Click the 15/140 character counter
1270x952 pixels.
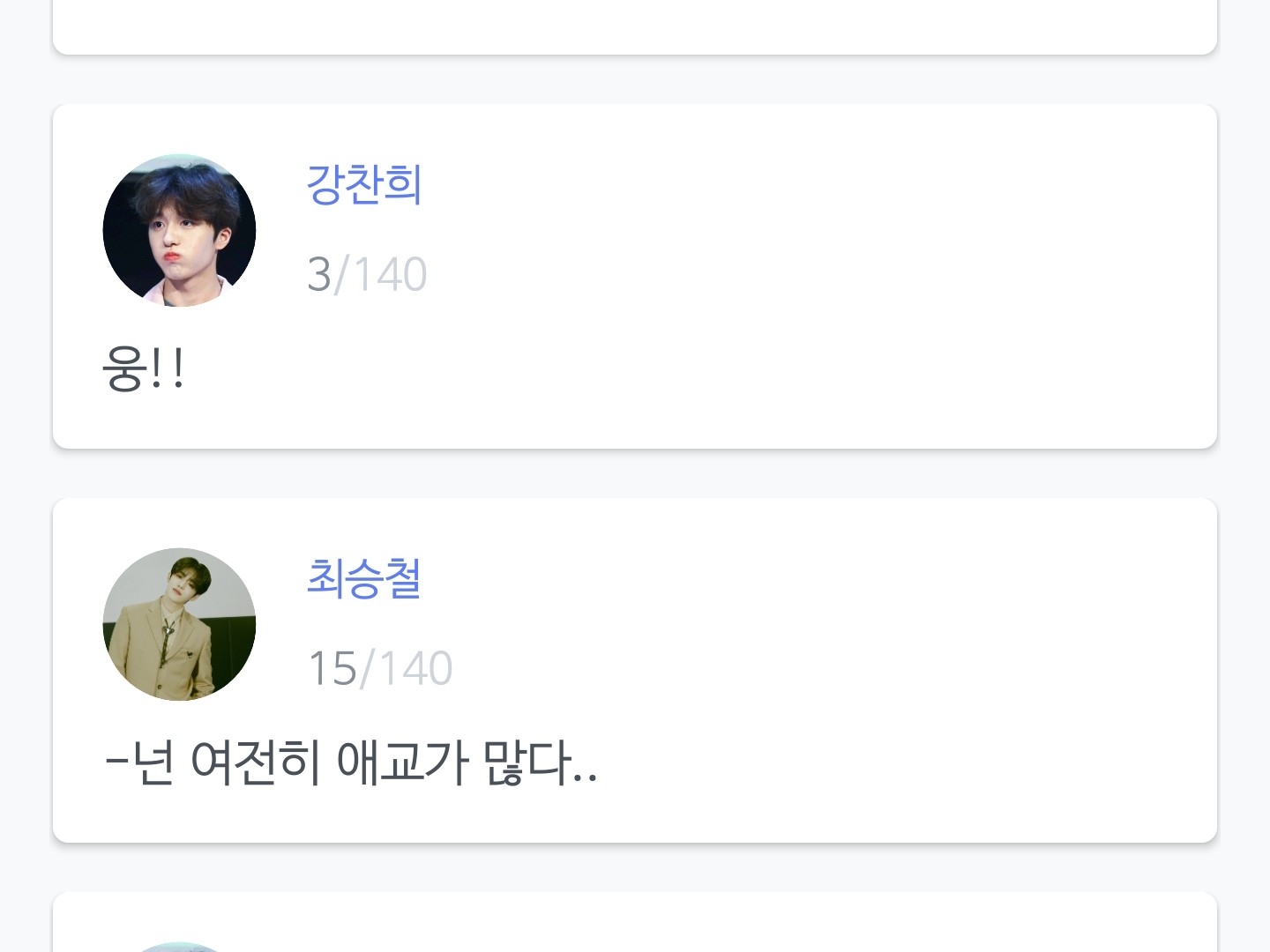coord(379,668)
